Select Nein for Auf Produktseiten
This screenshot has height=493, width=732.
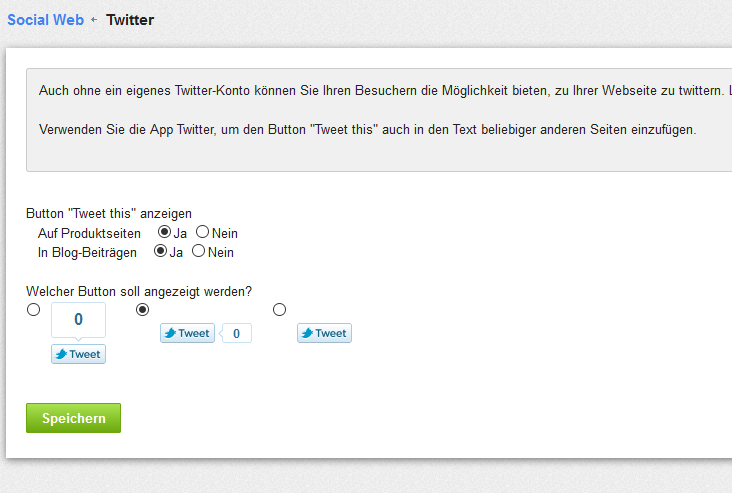point(202,233)
